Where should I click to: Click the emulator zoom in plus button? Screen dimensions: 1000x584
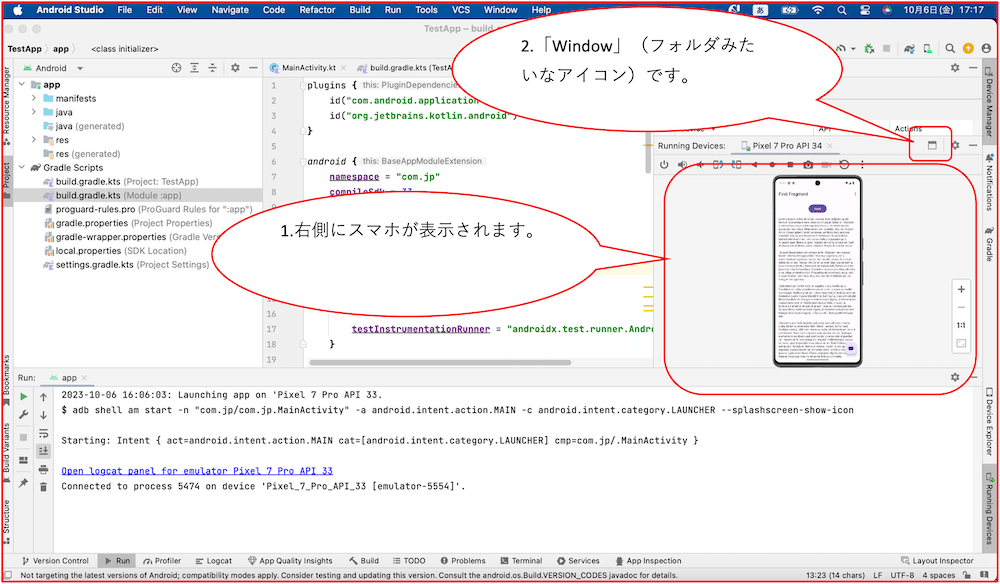pyautogui.click(x=961, y=289)
